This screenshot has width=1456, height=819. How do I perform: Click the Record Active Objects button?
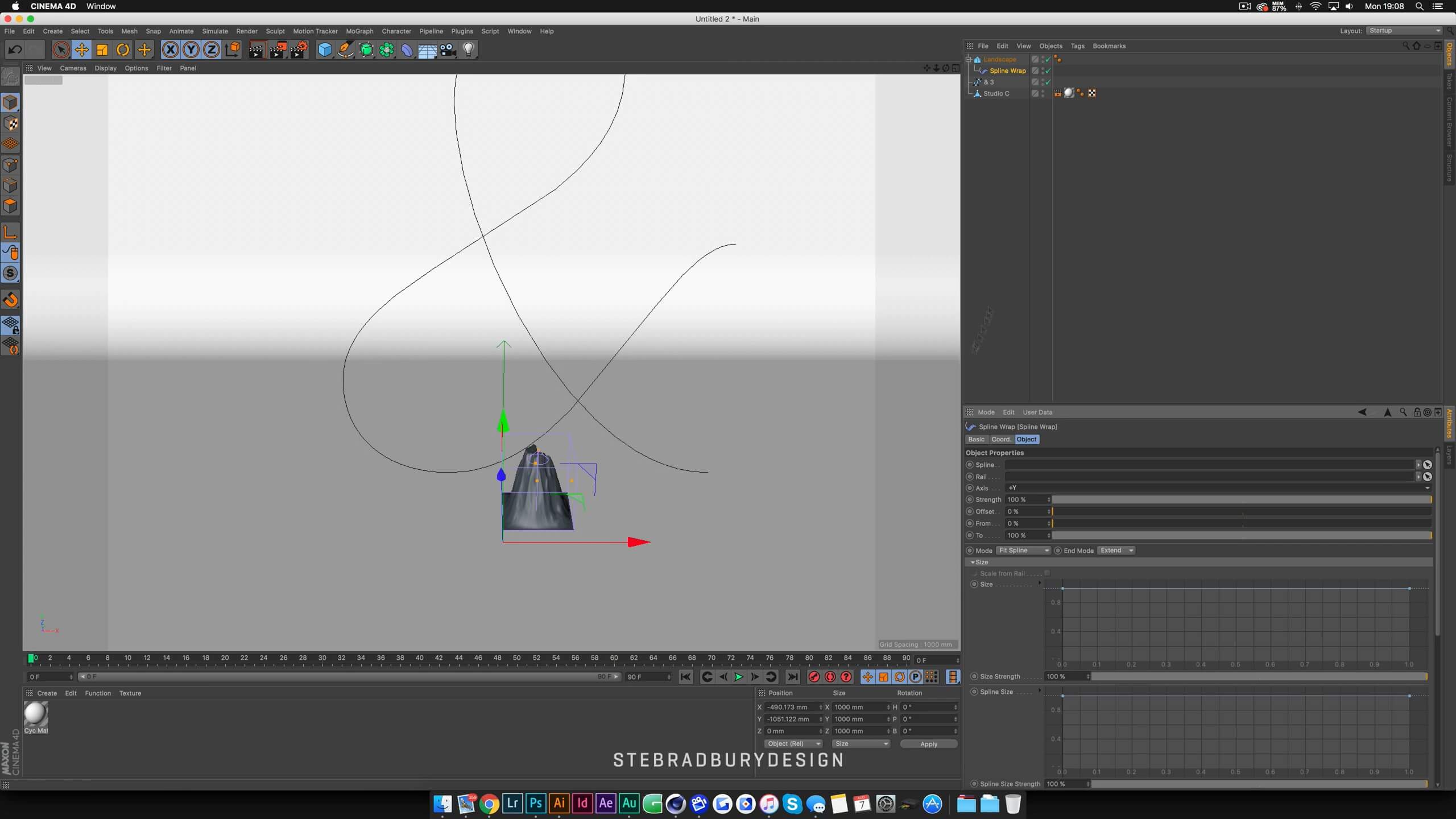[x=814, y=677]
